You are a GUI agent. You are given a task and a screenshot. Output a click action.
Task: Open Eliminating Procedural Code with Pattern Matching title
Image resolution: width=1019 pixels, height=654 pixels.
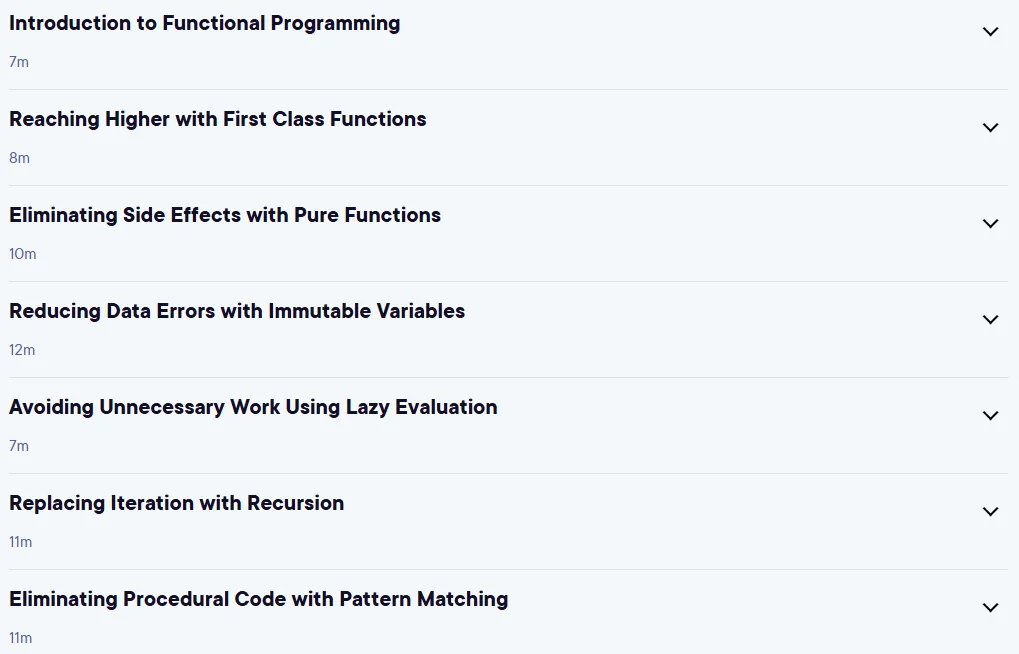coord(259,599)
